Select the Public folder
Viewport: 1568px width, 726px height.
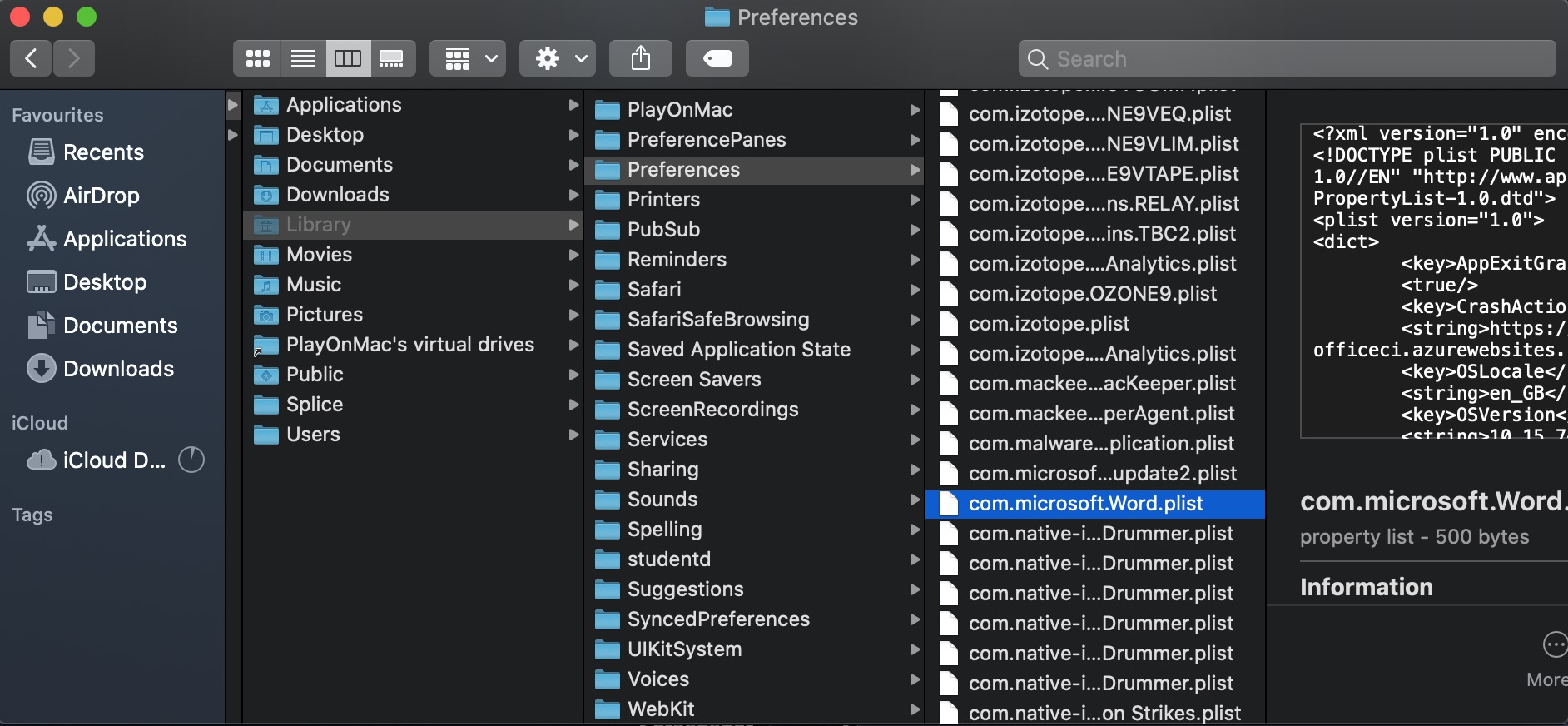click(413, 375)
